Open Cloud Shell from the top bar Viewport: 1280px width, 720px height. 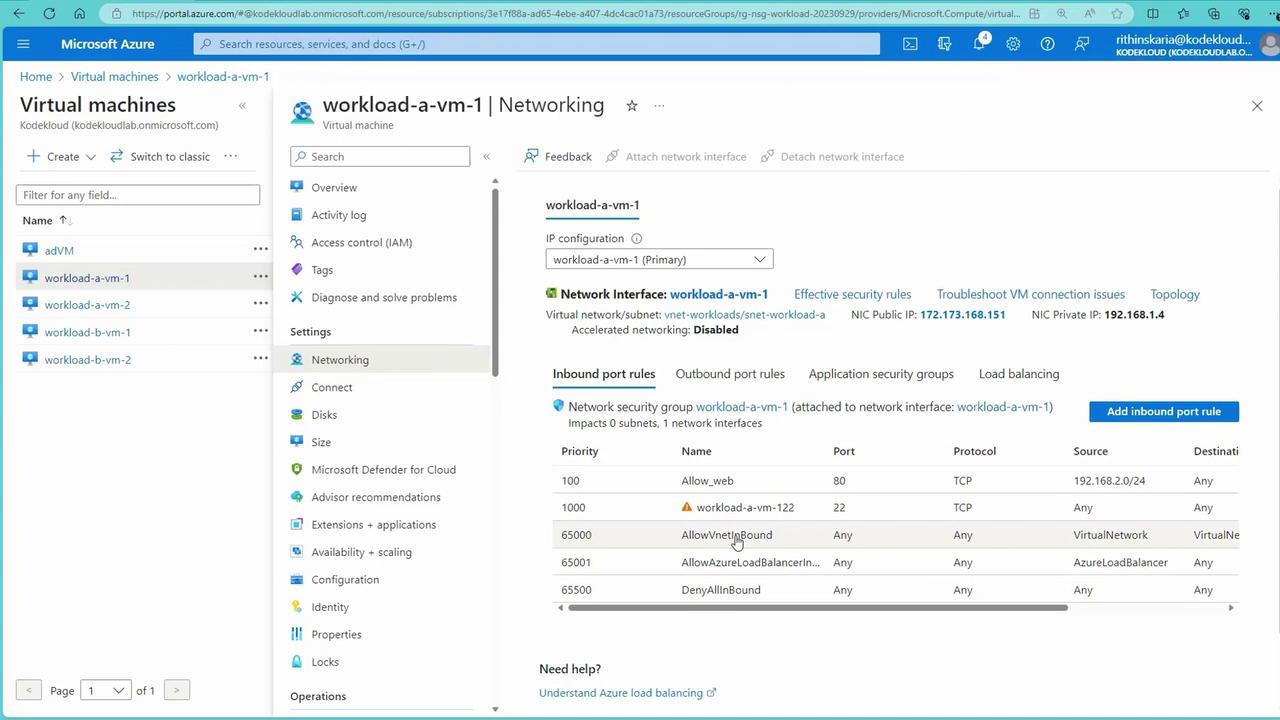pos(910,44)
